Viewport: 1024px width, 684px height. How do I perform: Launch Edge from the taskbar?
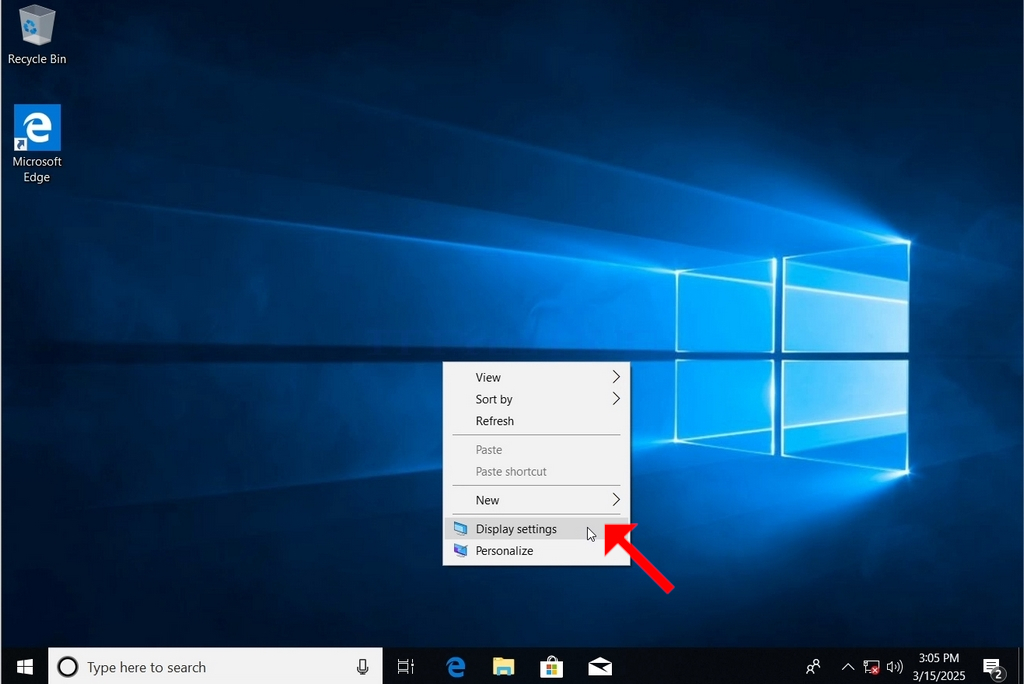pyautogui.click(x=455, y=667)
